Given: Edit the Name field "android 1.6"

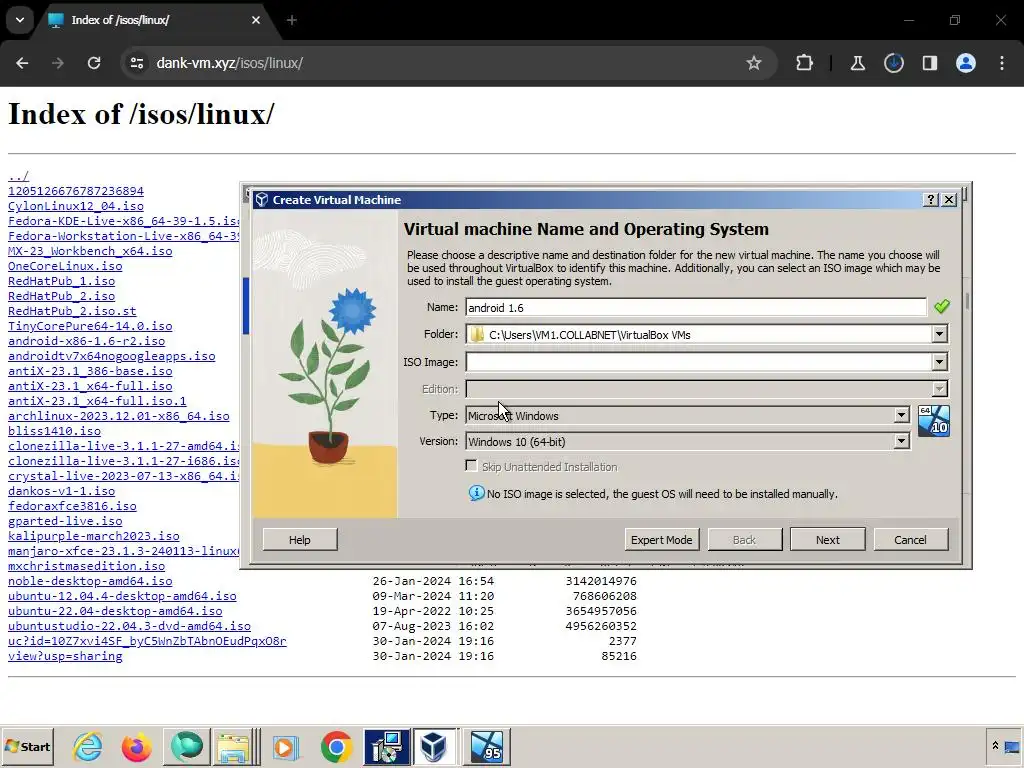Looking at the screenshot, I should tap(696, 308).
